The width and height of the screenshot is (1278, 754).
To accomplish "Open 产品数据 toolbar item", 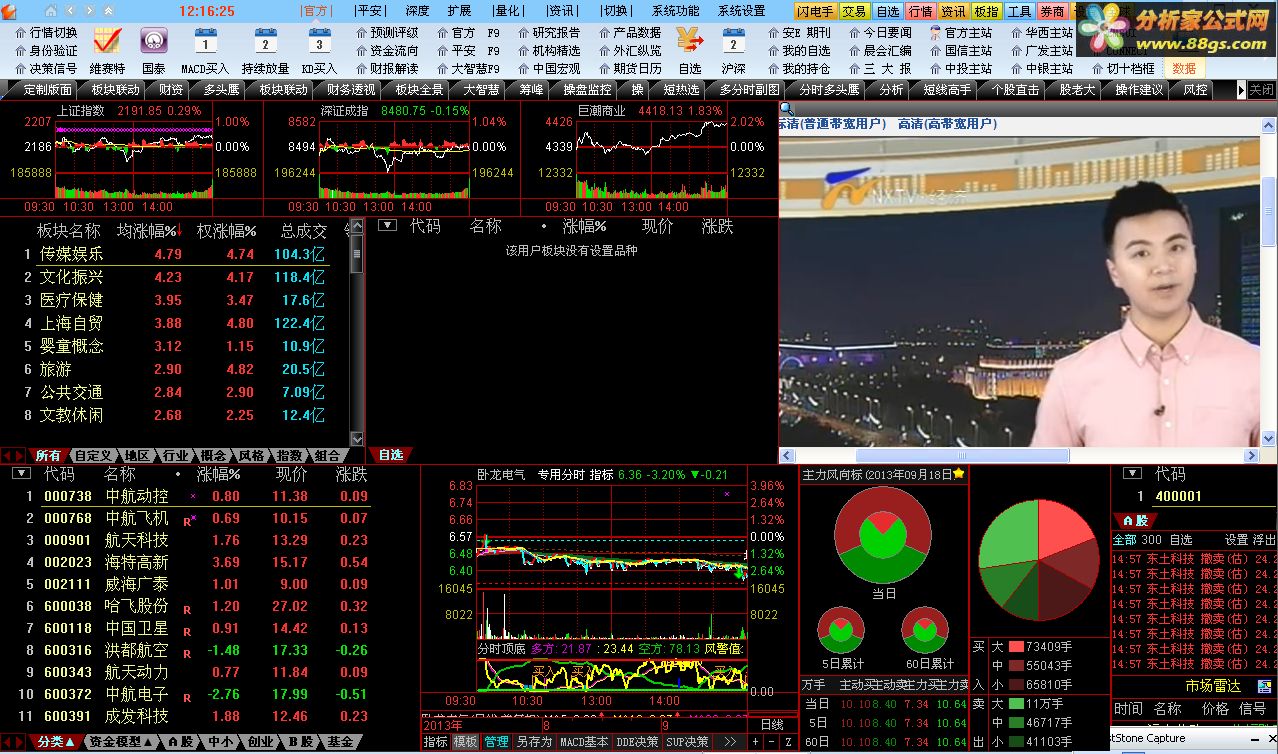I will click(x=630, y=32).
